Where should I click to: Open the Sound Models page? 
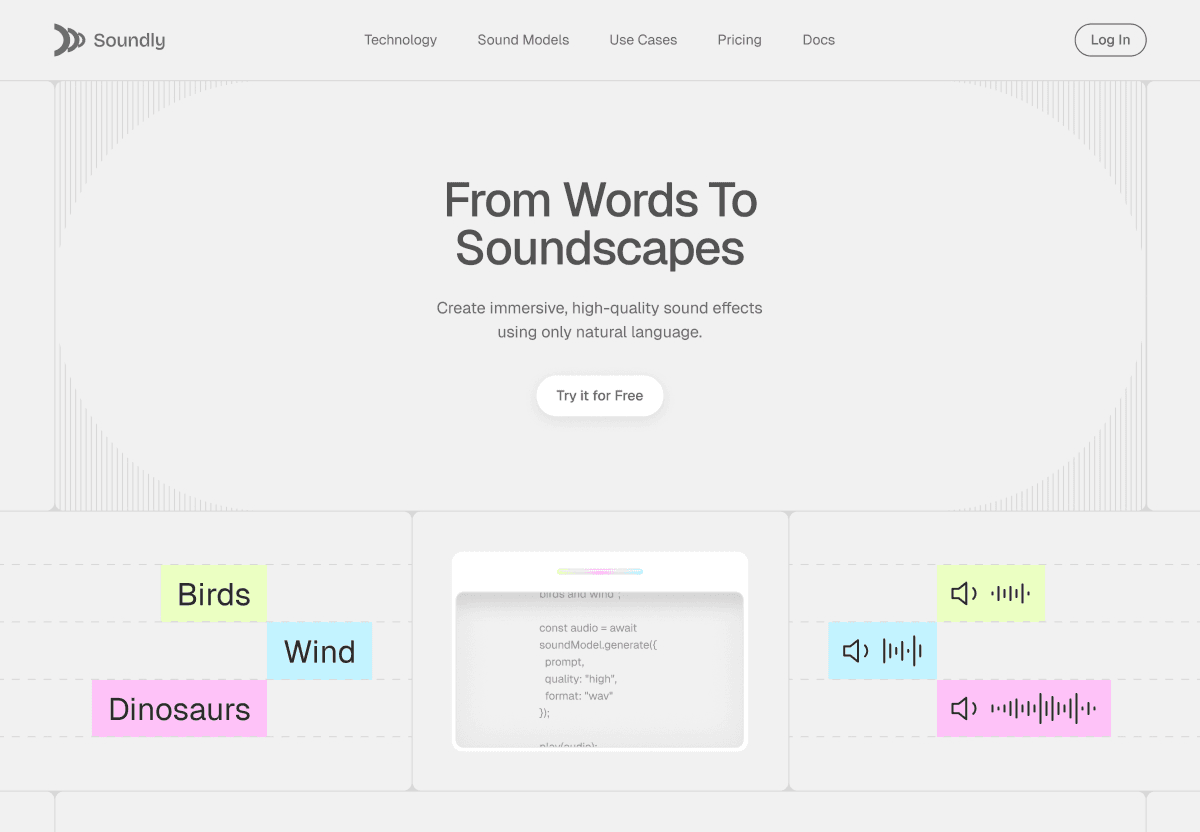pyautogui.click(x=523, y=40)
